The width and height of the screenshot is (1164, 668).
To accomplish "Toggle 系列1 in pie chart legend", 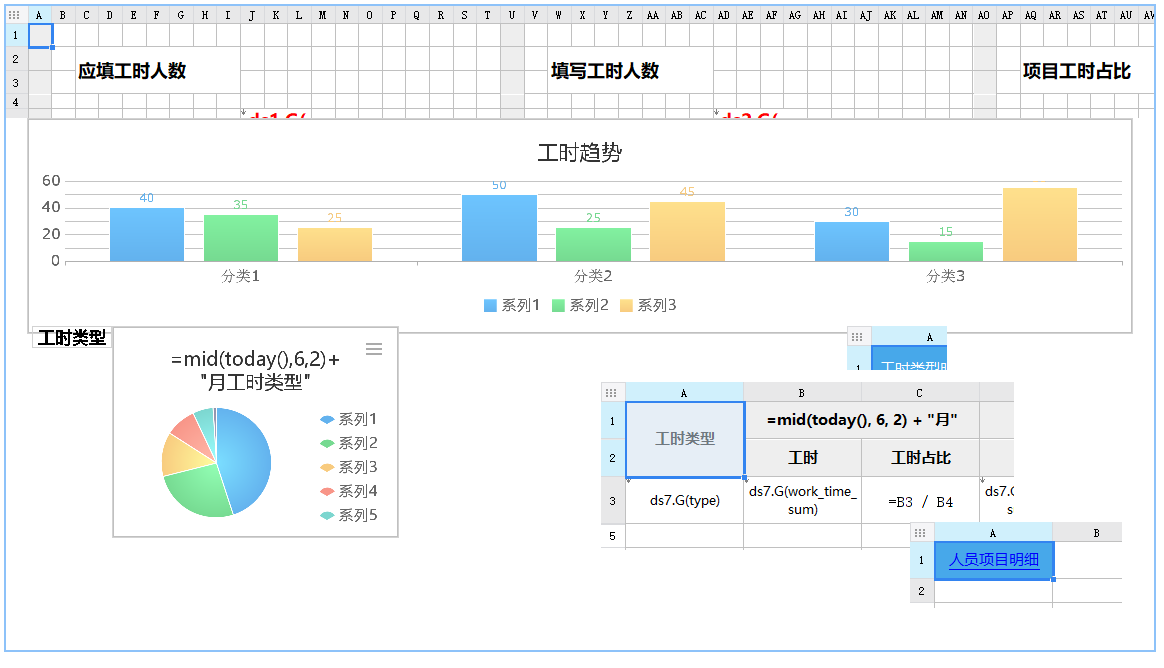I will coord(349,419).
